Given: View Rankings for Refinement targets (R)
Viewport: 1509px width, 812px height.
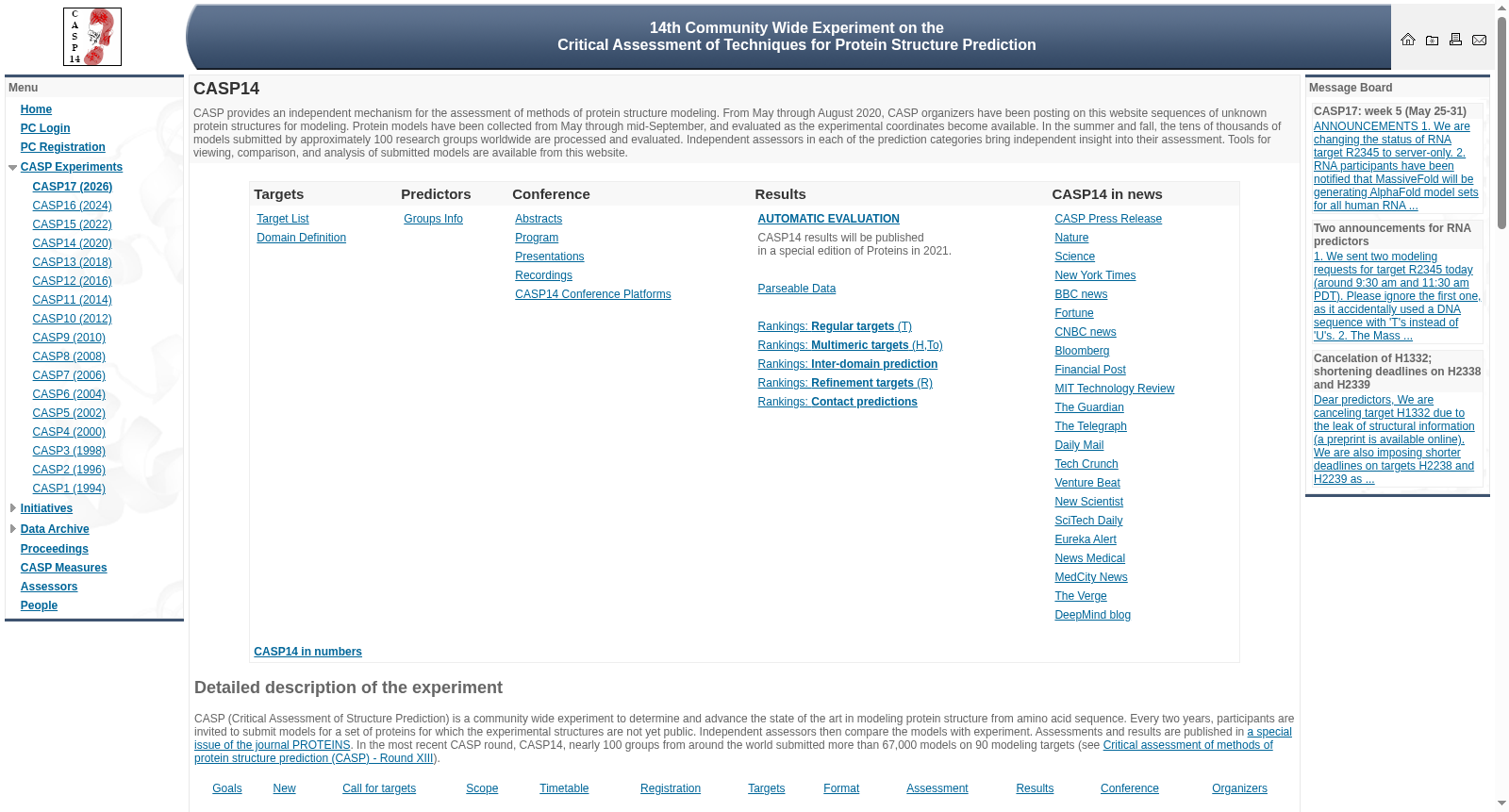Looking at the screenshot, I should click(845, 383).
